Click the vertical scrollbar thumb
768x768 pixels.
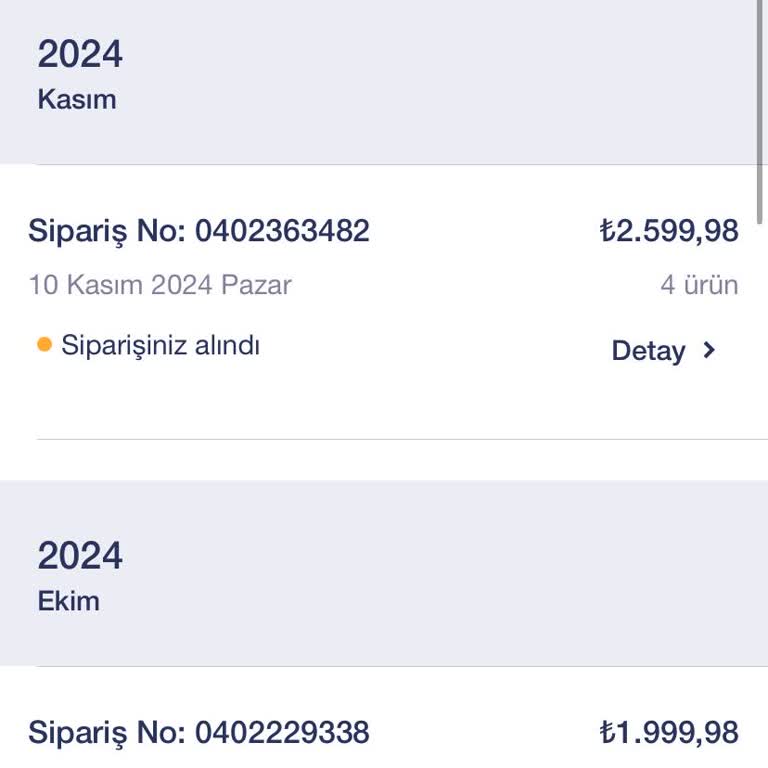pyautogui.click(x=761, y=110)
